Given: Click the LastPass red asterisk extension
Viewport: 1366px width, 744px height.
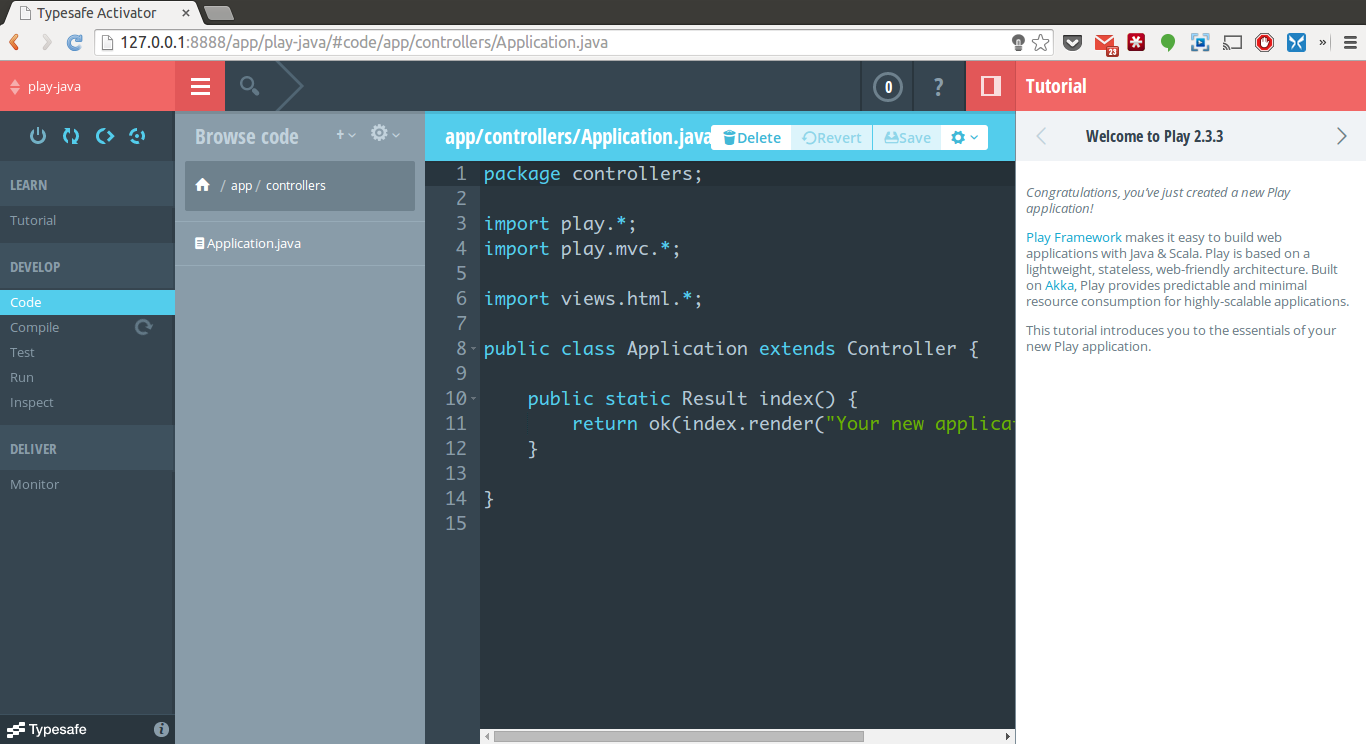Looking at the screenshot, I should 1136,42.
